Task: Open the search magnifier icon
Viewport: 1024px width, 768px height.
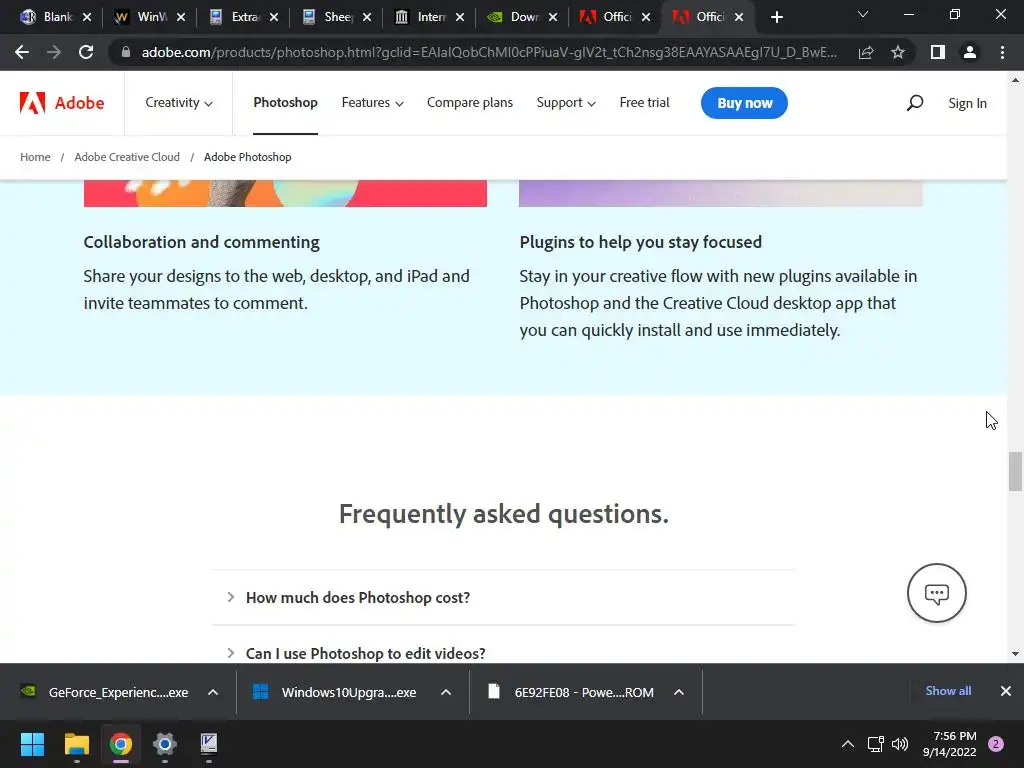Action: click(915, 103)
